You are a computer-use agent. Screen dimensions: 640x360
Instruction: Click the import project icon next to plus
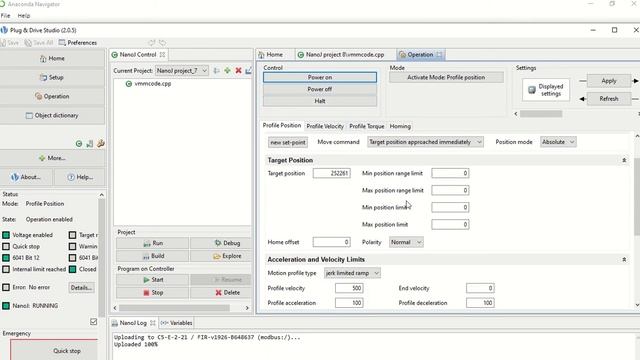coord(216,71)
